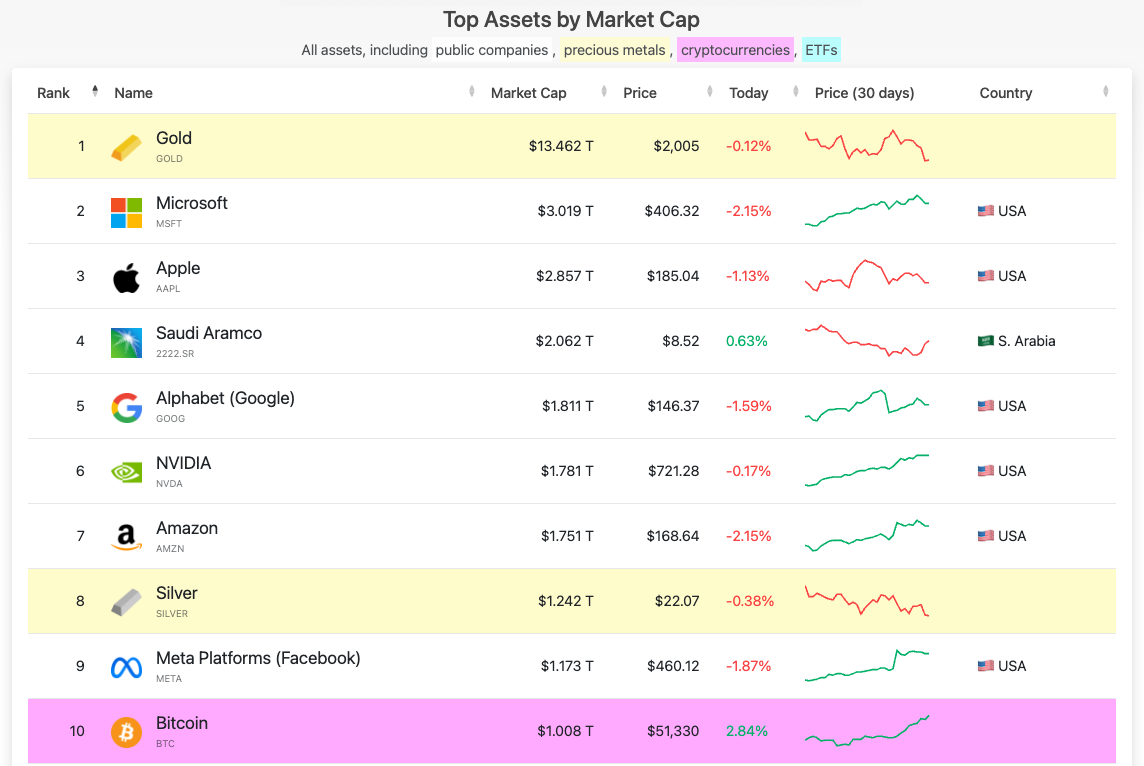Click the USA flag in Amazon row
Viewport: 1144px width, 766px height.
(x=986, y=535)
